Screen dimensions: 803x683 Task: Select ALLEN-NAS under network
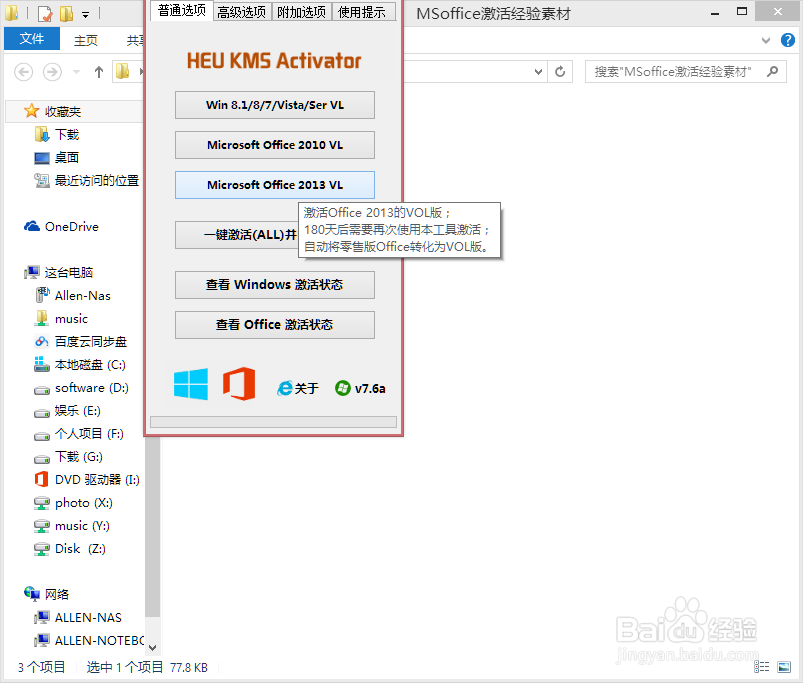click(x=88, y=617)
